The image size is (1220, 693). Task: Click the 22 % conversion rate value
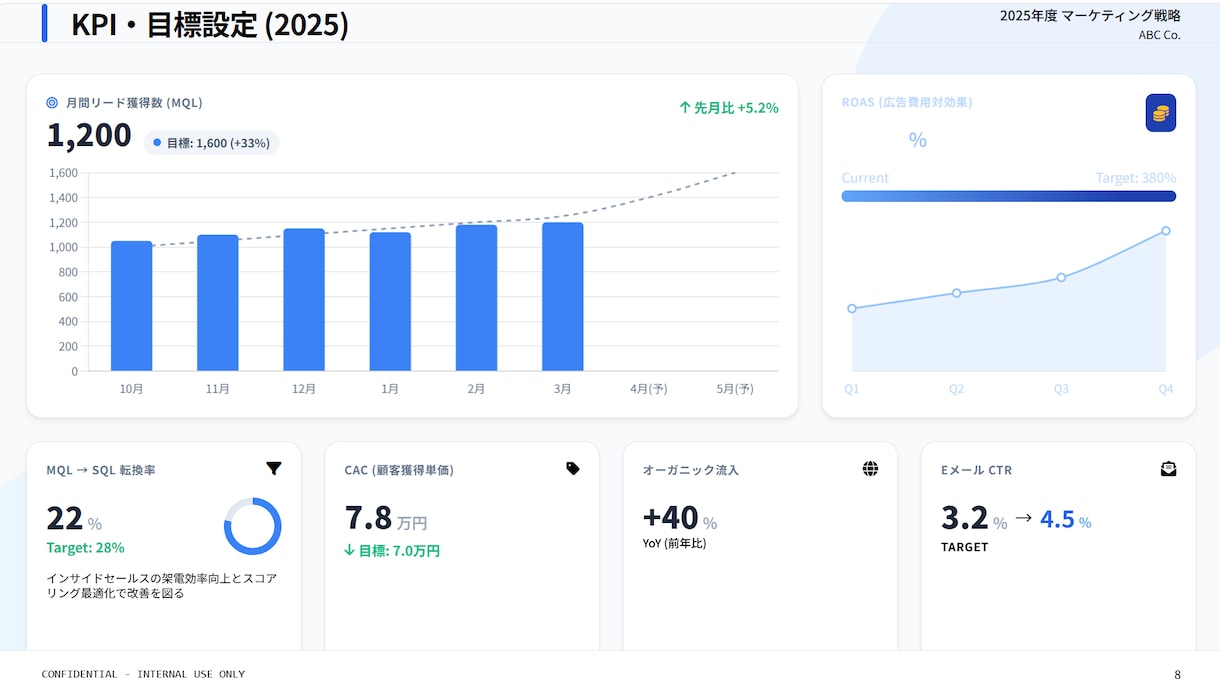(x=74, y=518)
